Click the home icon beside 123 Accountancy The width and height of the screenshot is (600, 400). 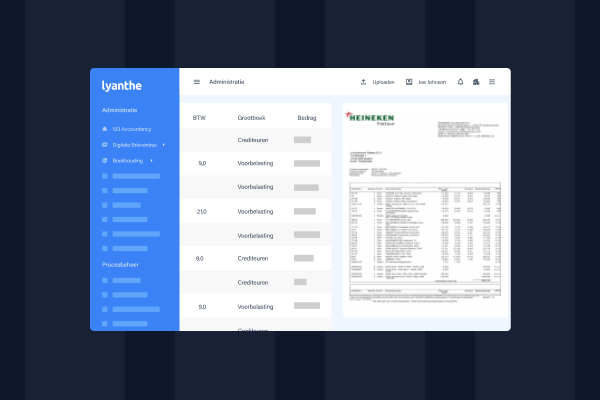(x=105, y=130)
